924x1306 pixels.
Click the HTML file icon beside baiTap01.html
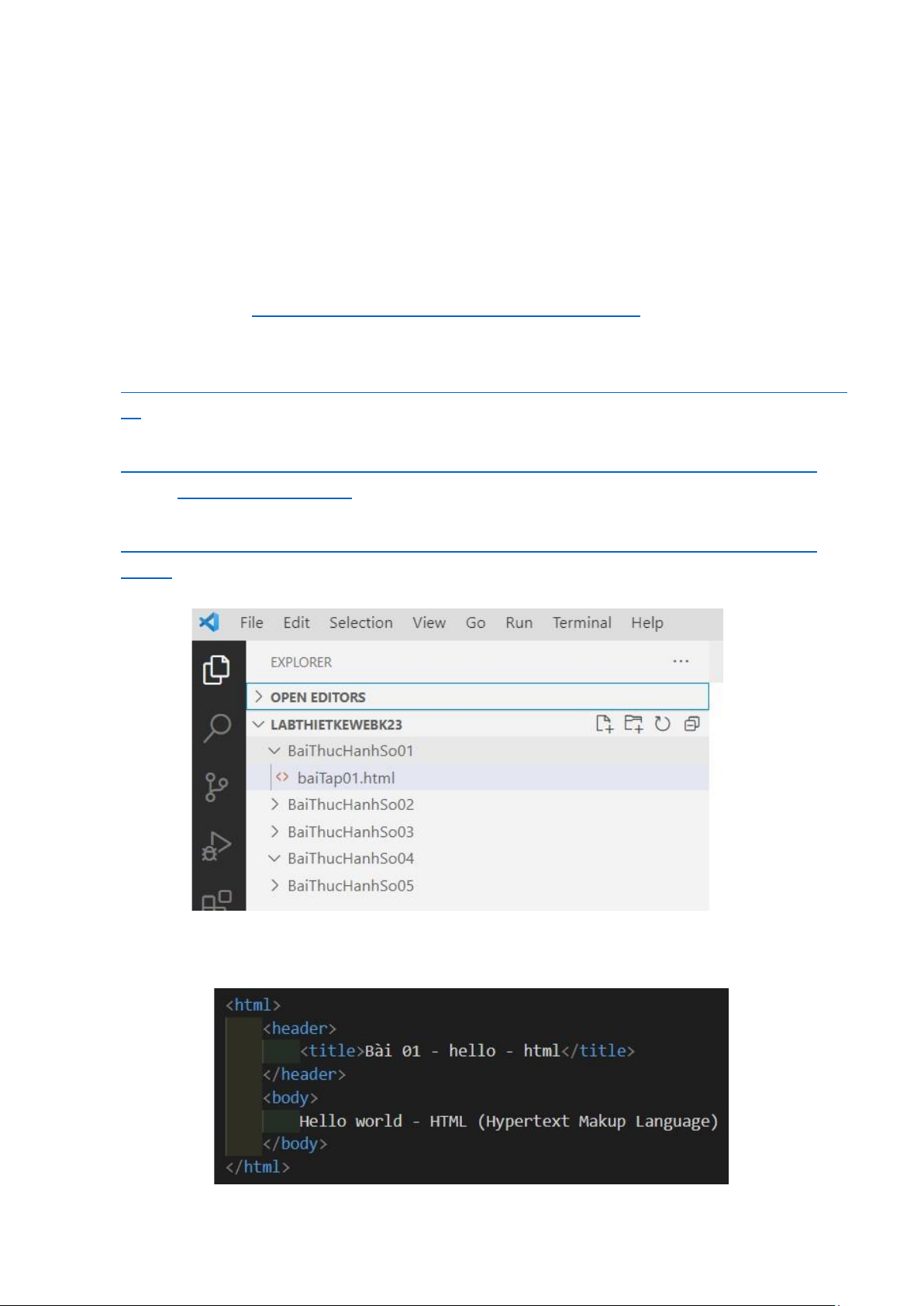pos(282,777)
